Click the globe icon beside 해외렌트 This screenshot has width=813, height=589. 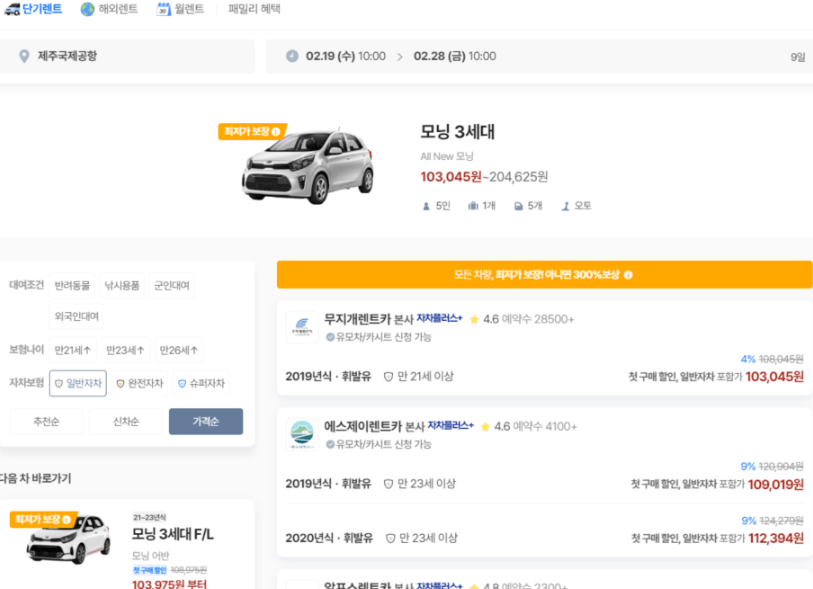[x=88, y=9]
